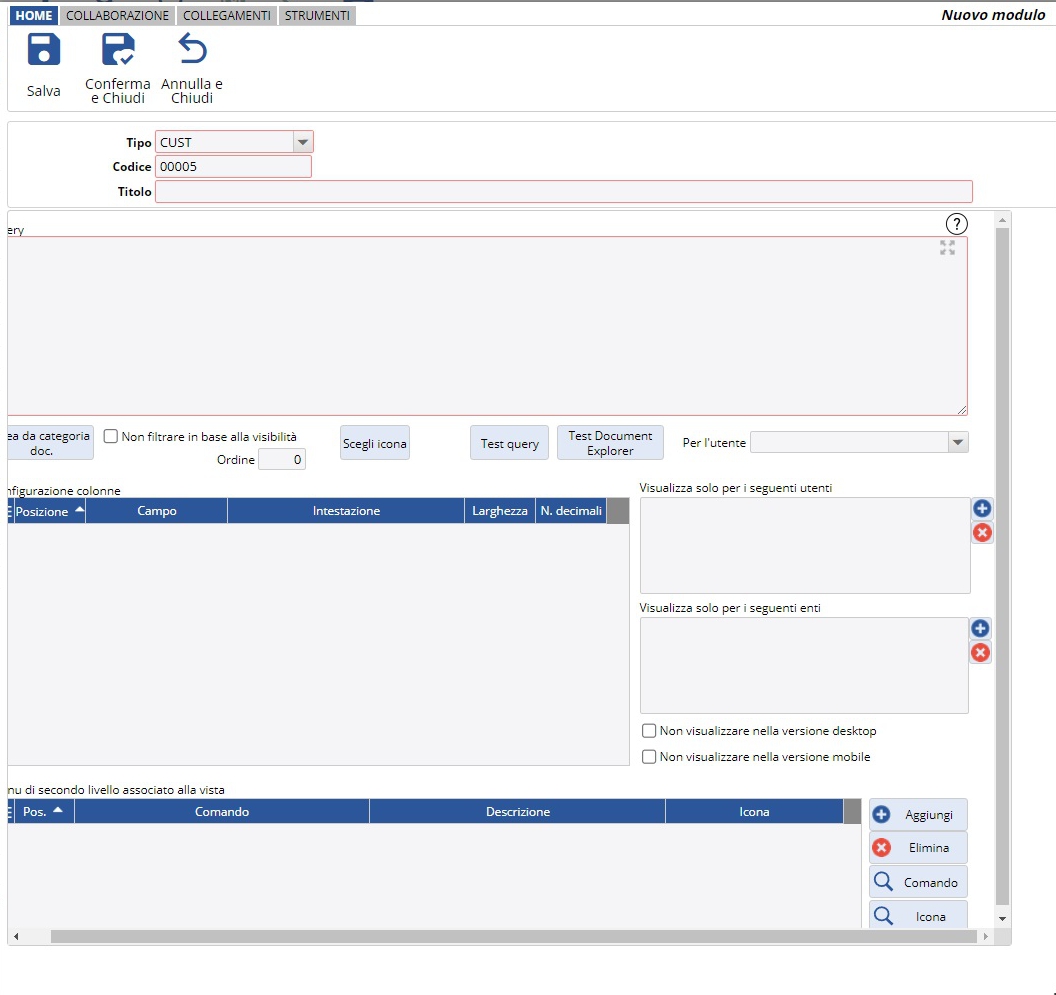Open the help question mark icon
This screenshot has width=1056, height=995.
point(957,224)
